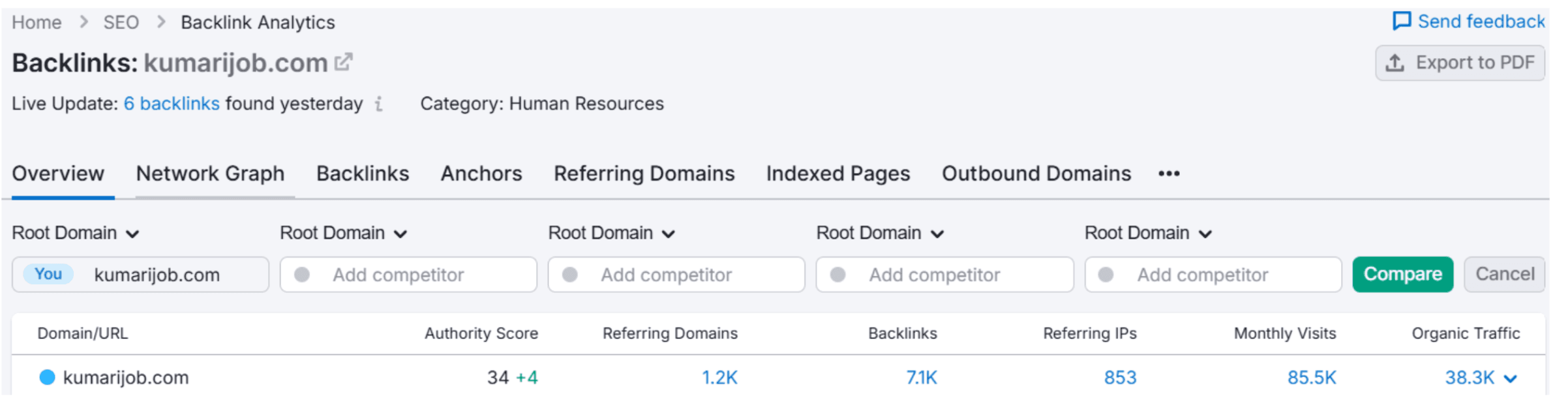Click the kumarijob.com page title domain
This screenshot has width=1568, height=407.
[235, 63]
